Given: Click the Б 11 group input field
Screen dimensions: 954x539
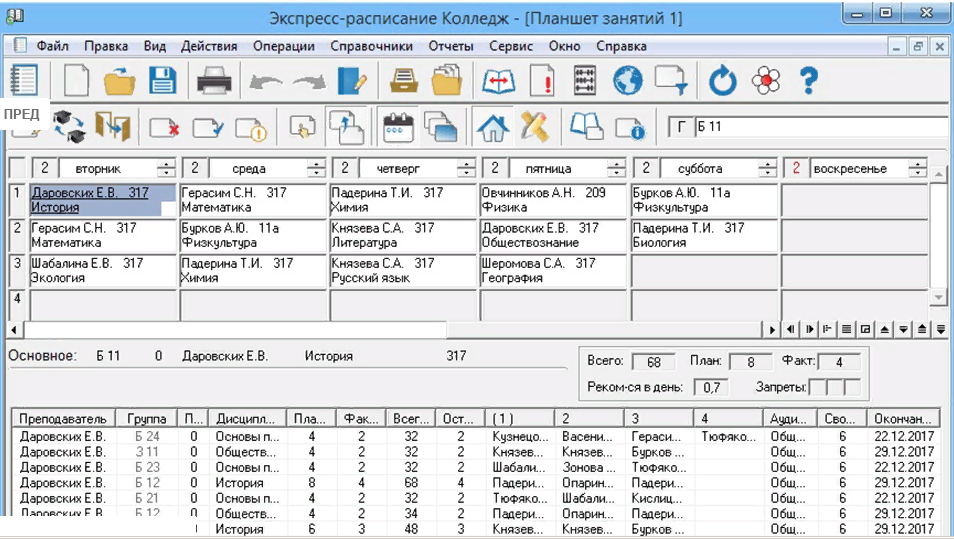Looking at the screenshot, I should point(820,127).
